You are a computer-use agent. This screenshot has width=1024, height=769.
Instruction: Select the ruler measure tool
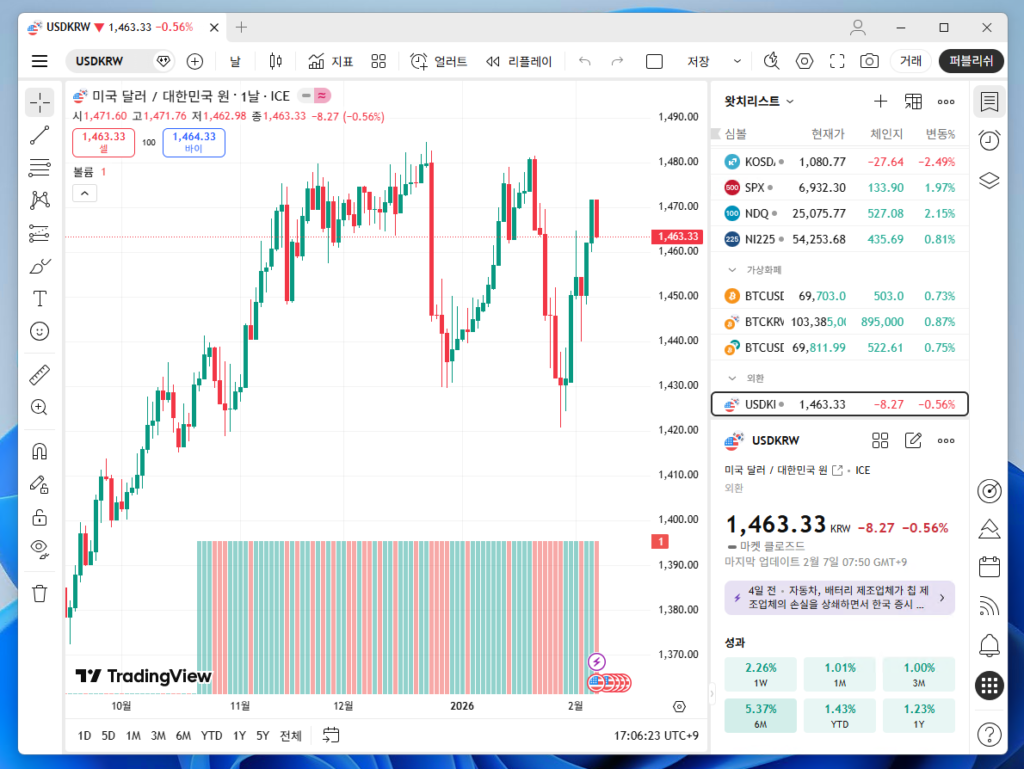pos(40,375)
